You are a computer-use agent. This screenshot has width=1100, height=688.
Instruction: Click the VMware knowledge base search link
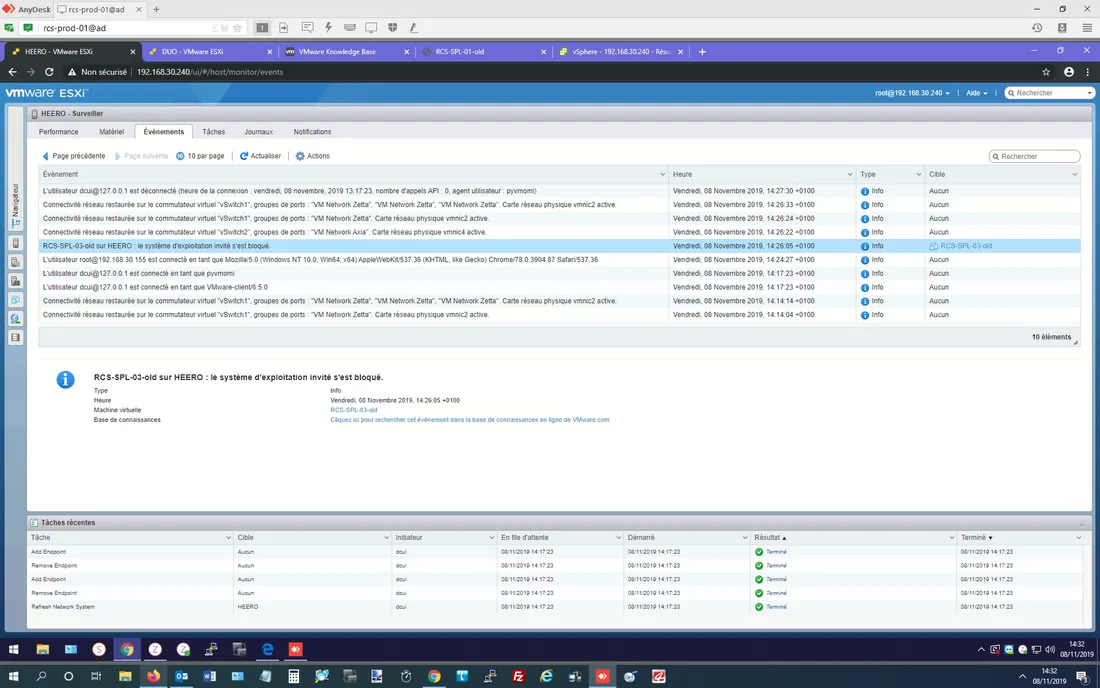click(x=469, y=420)
